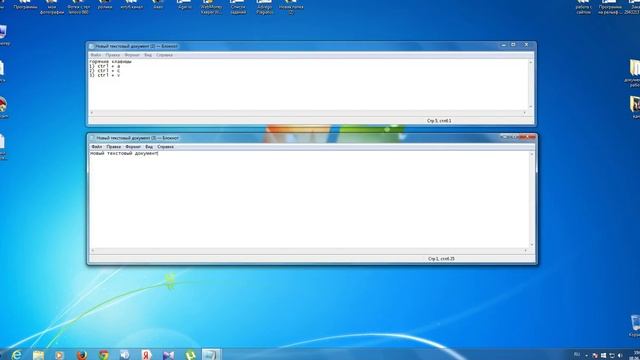Open Firefox from the taskbar
The width and height of the screenshot is (640, 360).
point(82,355)
